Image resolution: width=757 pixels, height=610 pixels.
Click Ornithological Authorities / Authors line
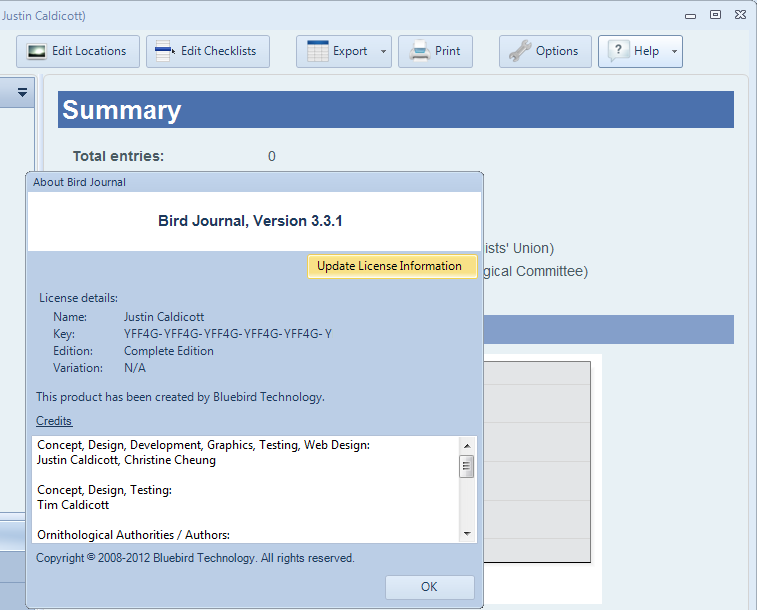[134, 535]
